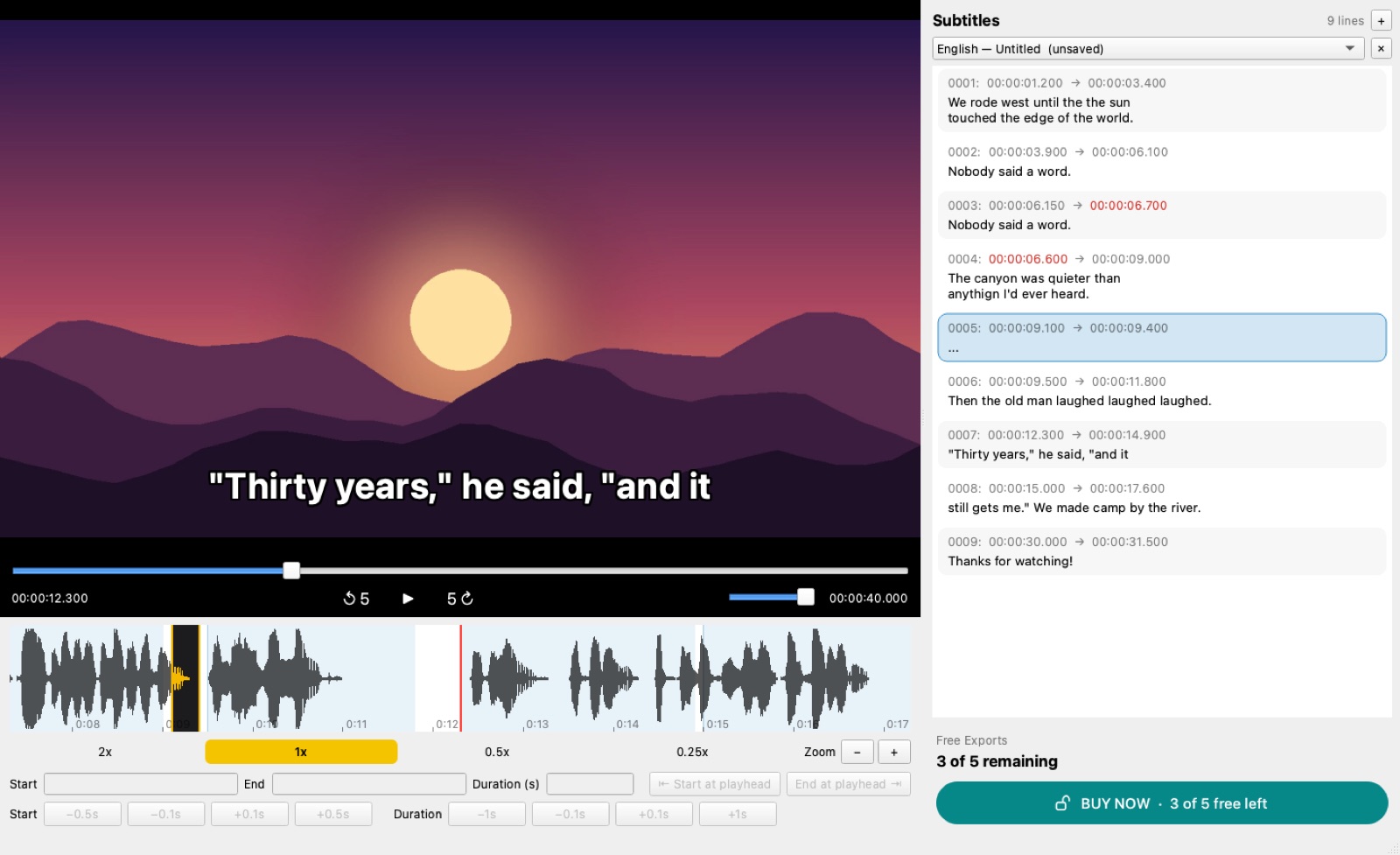Choose the 0.25x playback speed
This screenshot has height=855, width=1400.
(x=692, y=752)
